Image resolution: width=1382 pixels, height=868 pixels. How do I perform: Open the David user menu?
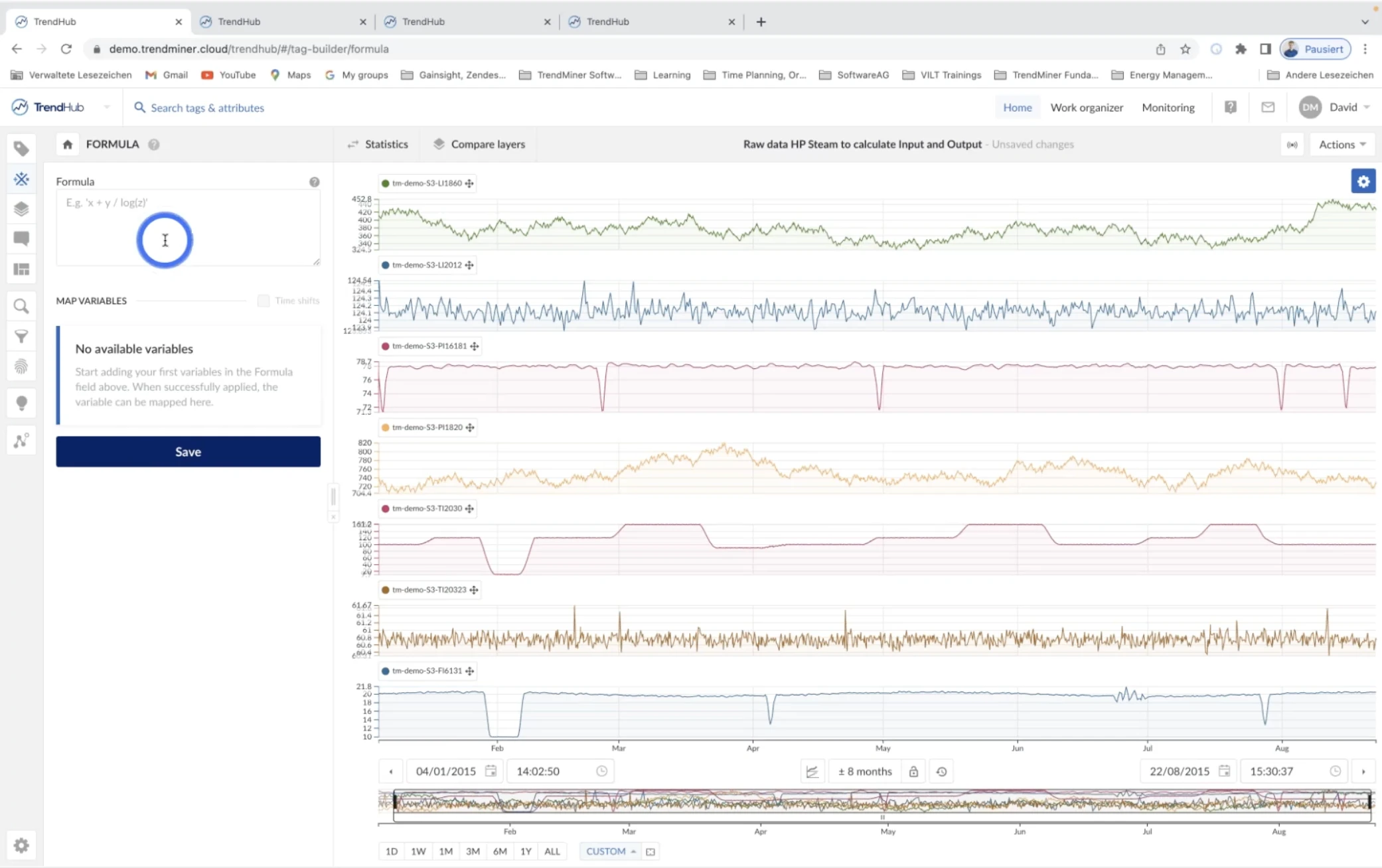click(1343, 108)
